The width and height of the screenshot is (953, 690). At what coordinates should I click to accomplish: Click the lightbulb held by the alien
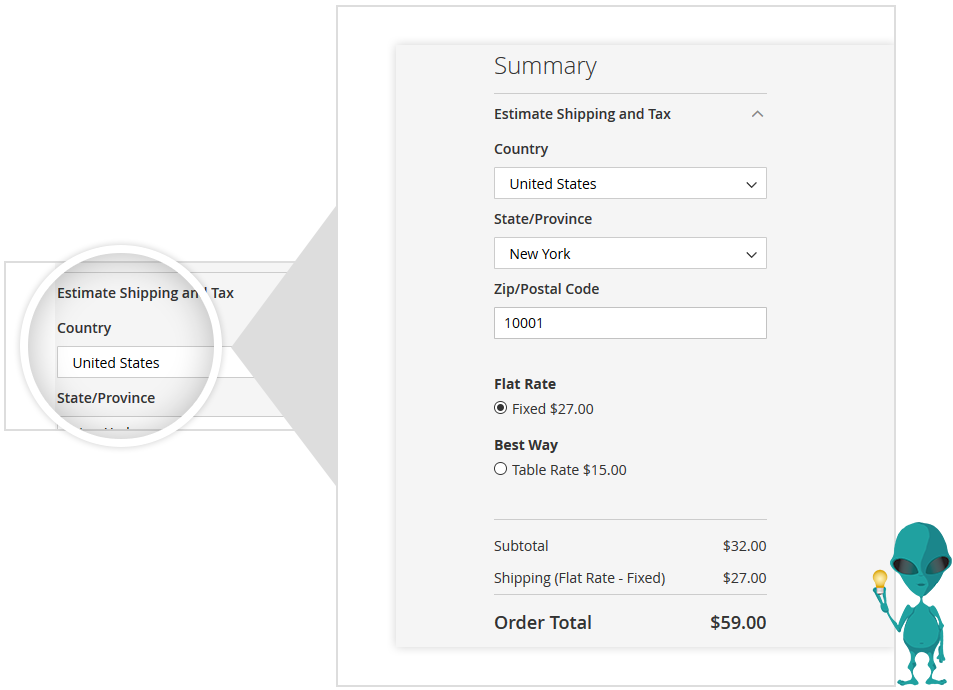[x=880, y=579]
